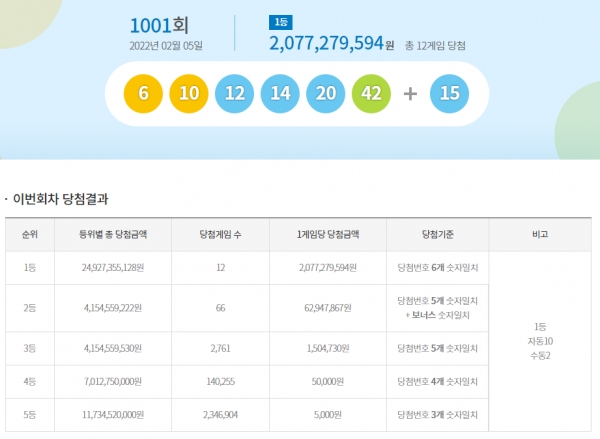Click the total amount 4,154,559,530원
Screen dimensions: 600x439
click(x=113, y=348)
